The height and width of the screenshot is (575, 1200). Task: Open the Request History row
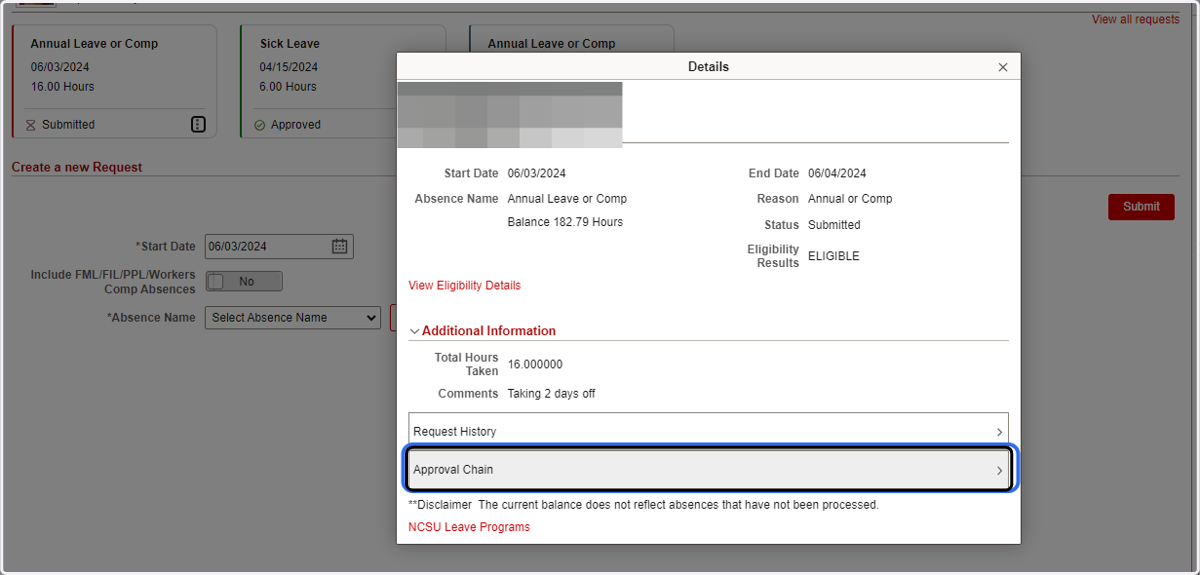click(709, 431)
